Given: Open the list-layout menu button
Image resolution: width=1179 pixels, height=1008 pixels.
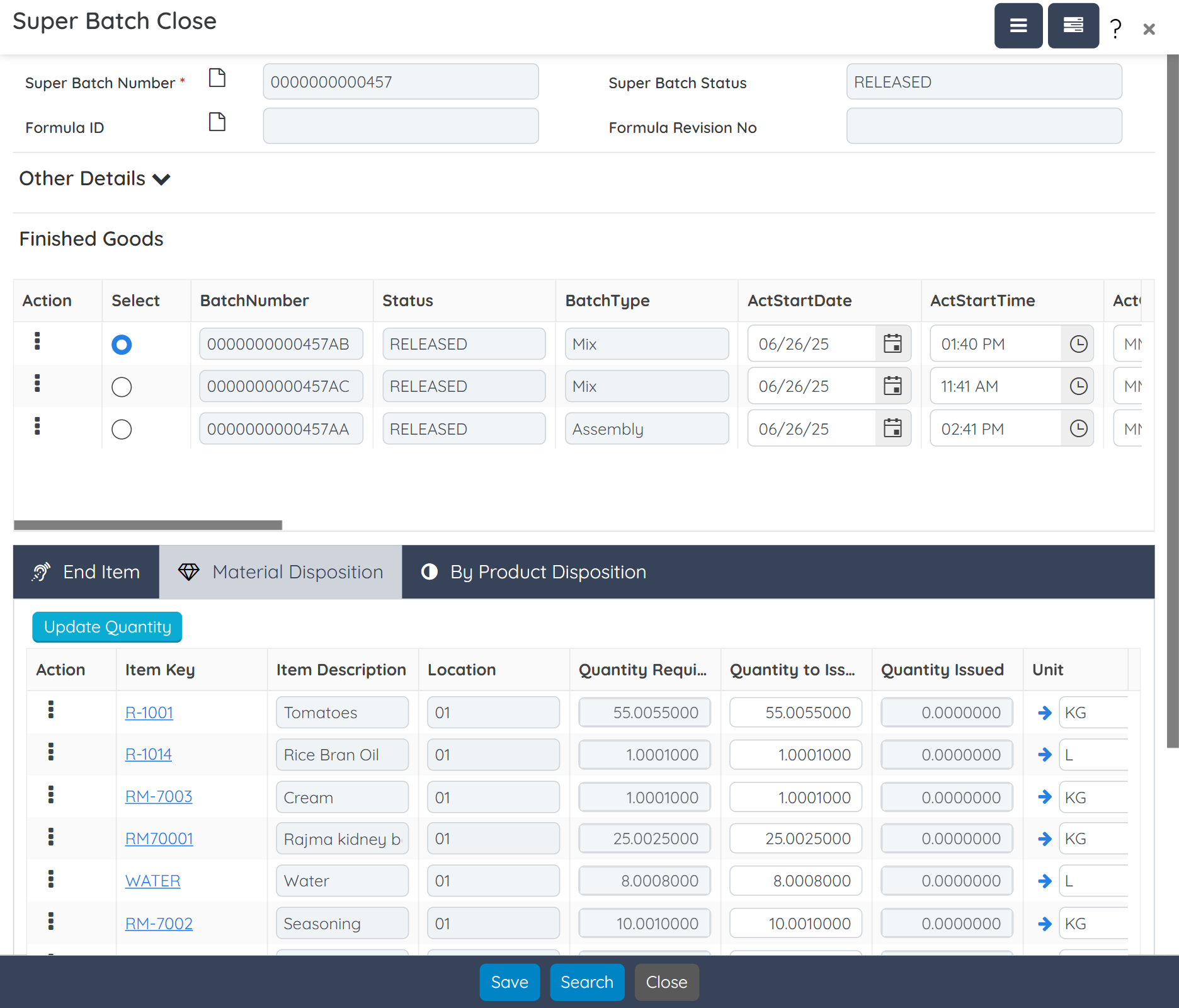Looking at the screenshot, I should tap(1073, 26).
